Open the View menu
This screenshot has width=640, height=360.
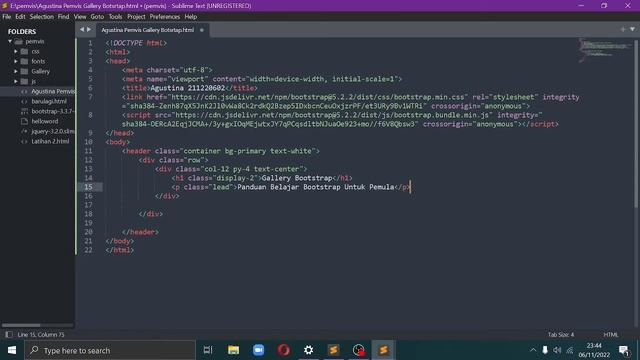pyautogui.click(x=80, y=17)
